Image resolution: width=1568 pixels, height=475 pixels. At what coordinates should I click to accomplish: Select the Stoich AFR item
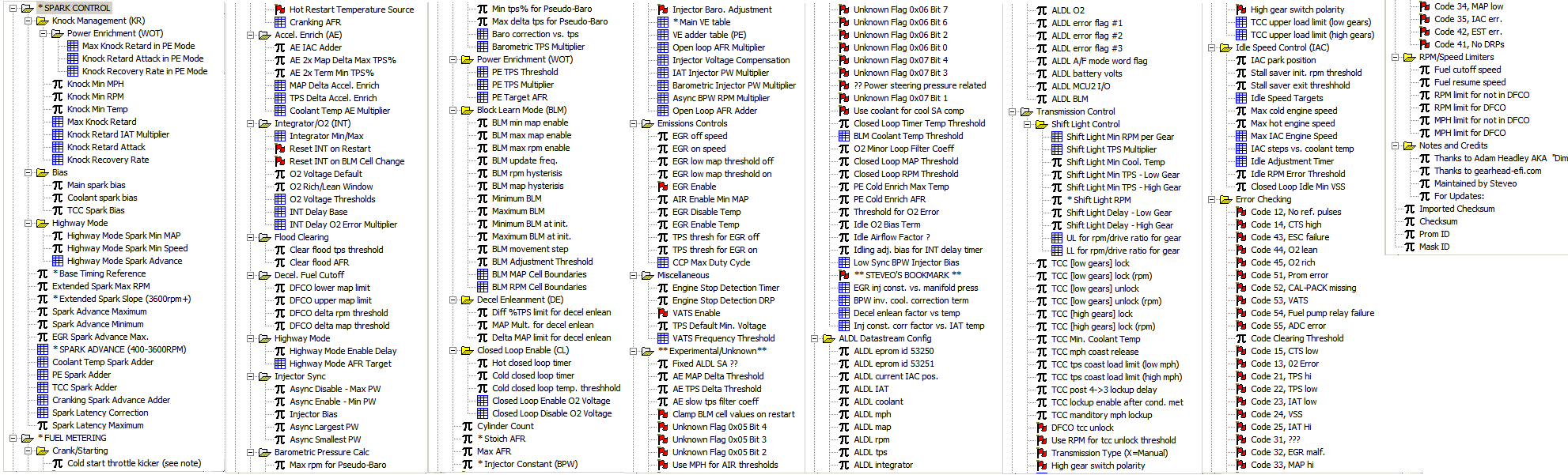point(504,439)
